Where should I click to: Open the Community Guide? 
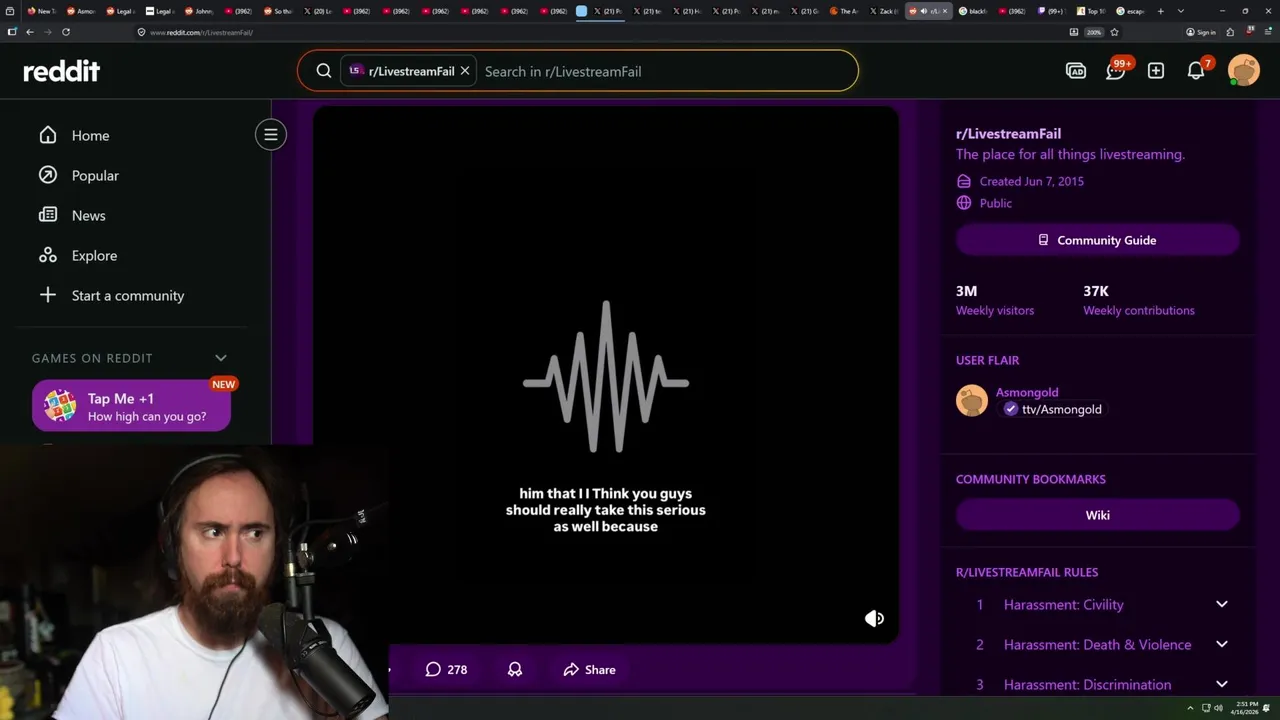point(1098,240)
